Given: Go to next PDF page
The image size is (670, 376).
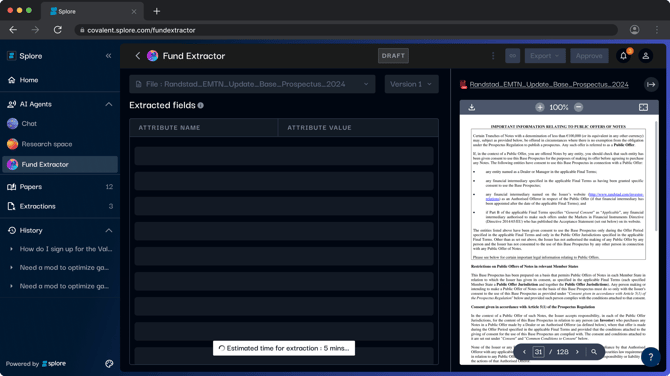Looking at the screenshot, I should tap(577, 352).
